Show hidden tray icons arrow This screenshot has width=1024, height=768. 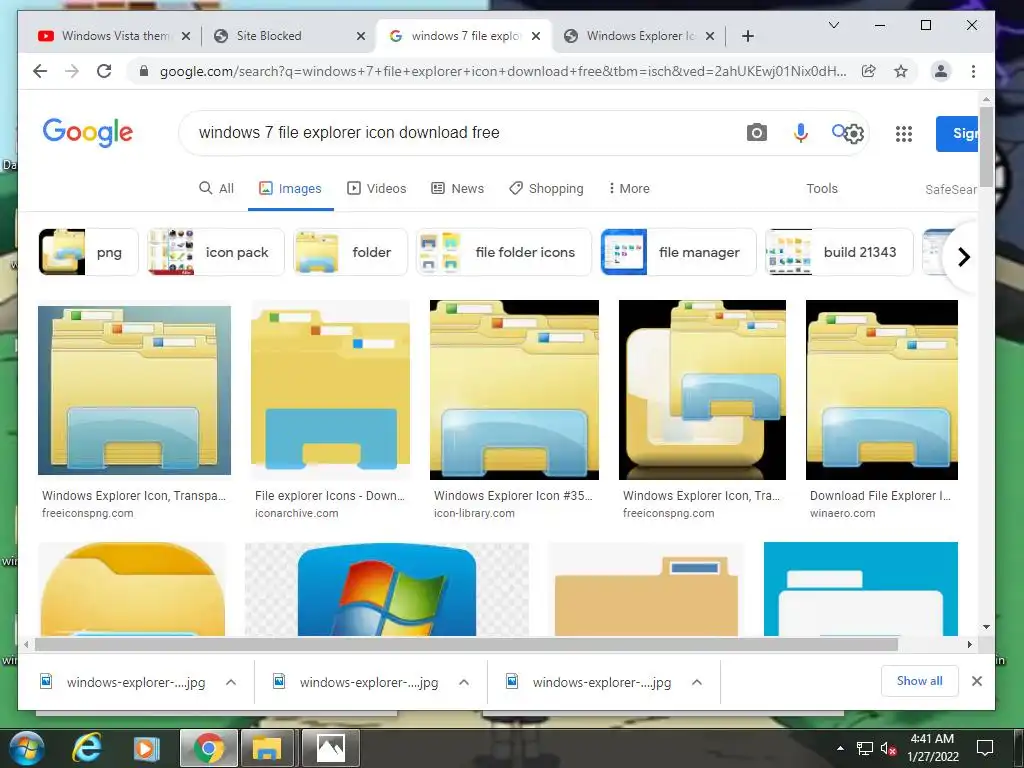click(x=840, y=748)
